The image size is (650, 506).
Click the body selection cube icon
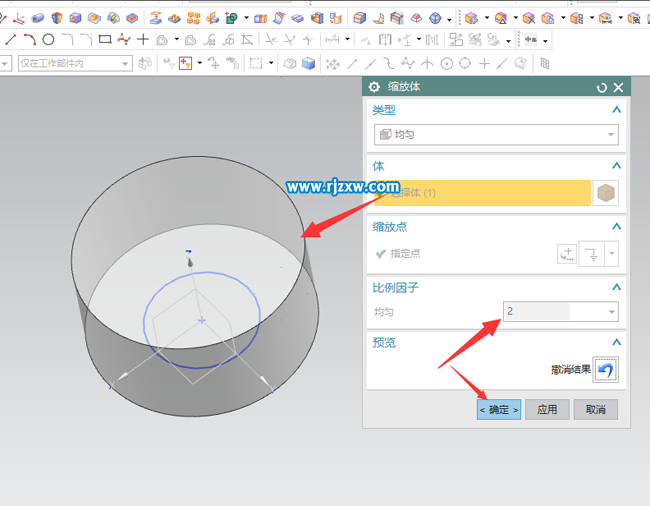coord(605,193)
